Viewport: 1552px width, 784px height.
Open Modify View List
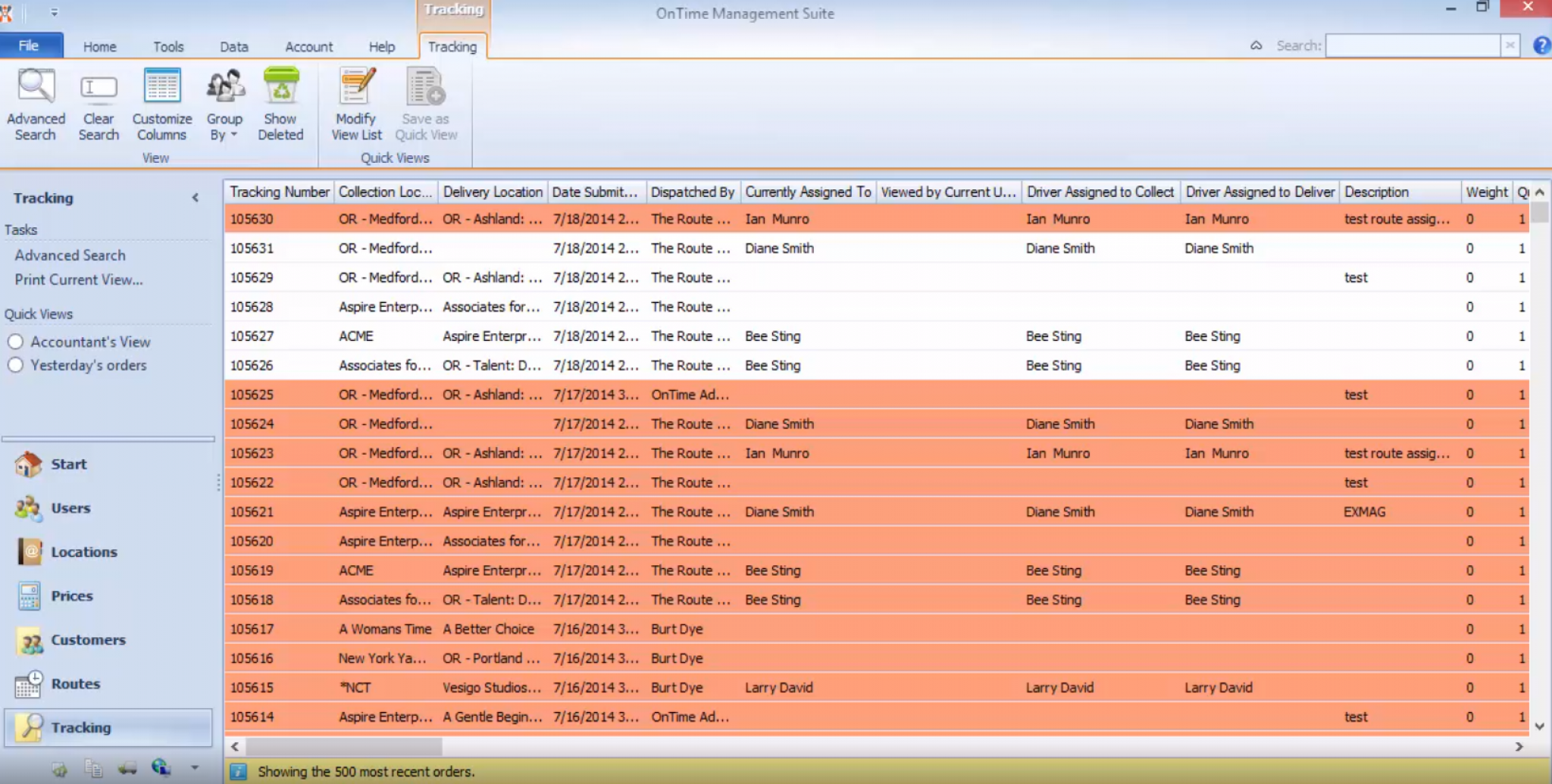pos(356,104)
